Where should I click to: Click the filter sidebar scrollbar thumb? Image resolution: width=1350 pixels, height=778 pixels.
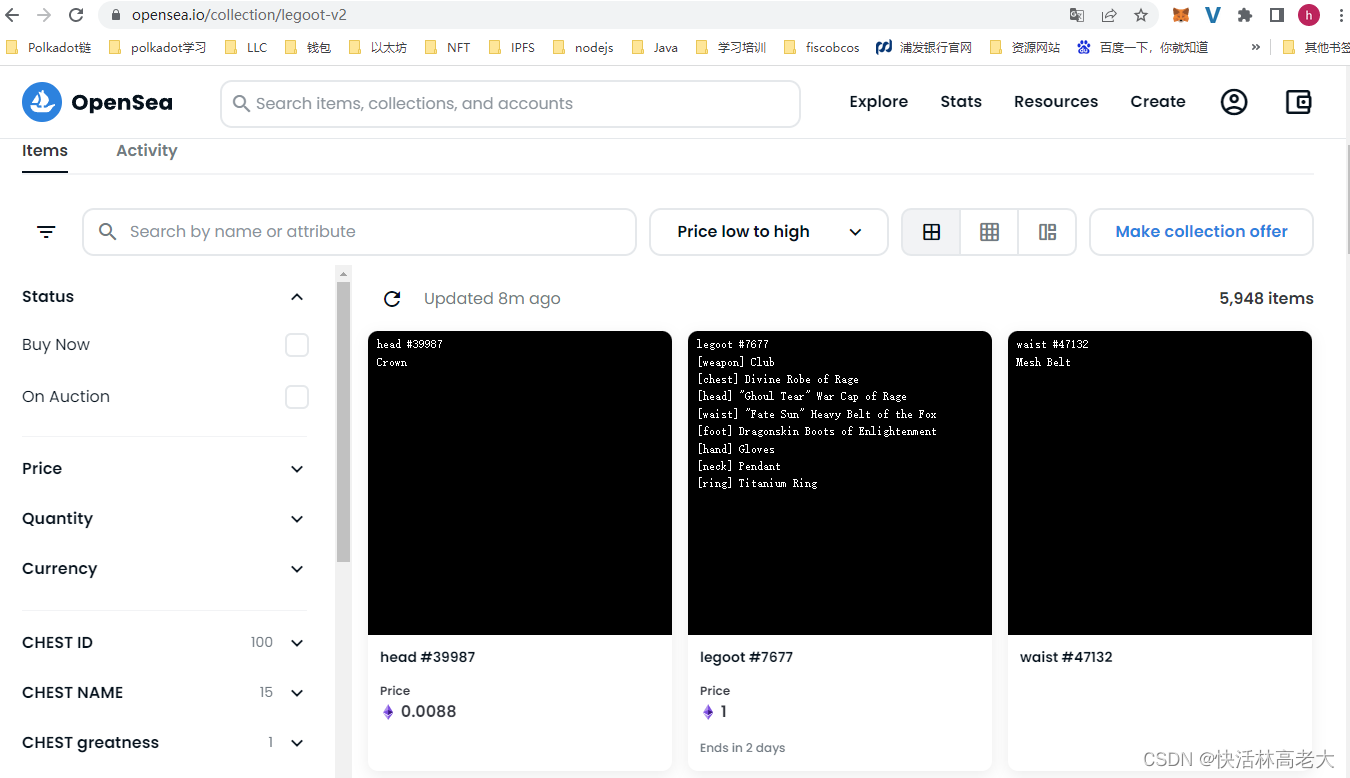pyautogui.click(x=343, y=422)
